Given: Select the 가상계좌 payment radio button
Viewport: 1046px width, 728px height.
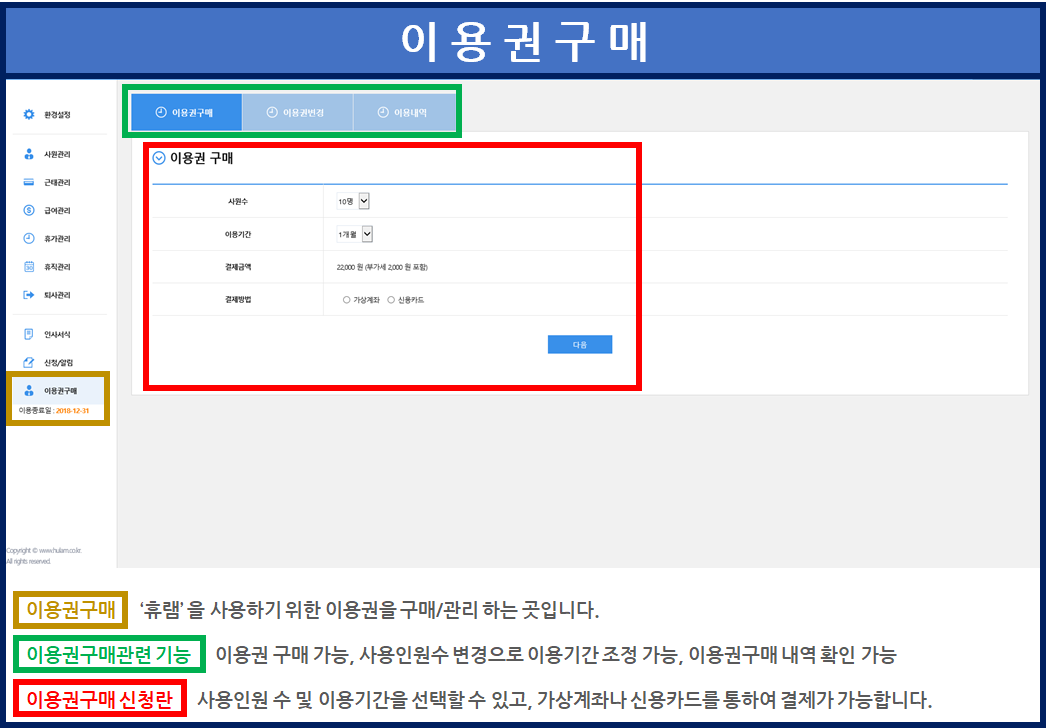Looking at the screenshot, I should point(346,300).
